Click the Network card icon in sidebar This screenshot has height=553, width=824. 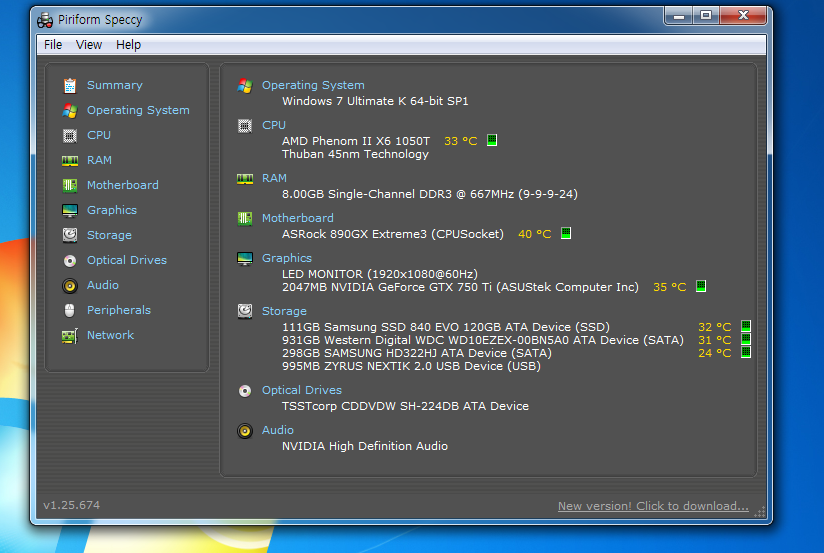(x=70, y=335)
